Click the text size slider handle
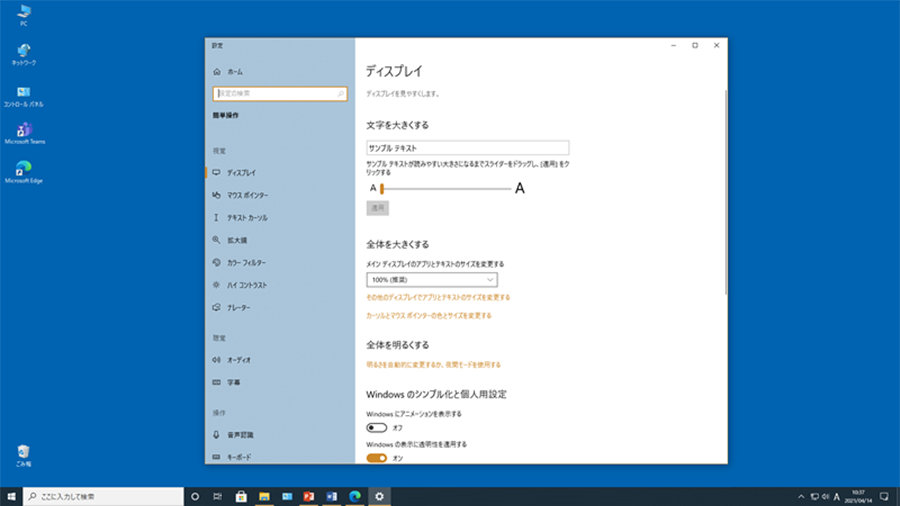 click(382, 188)
